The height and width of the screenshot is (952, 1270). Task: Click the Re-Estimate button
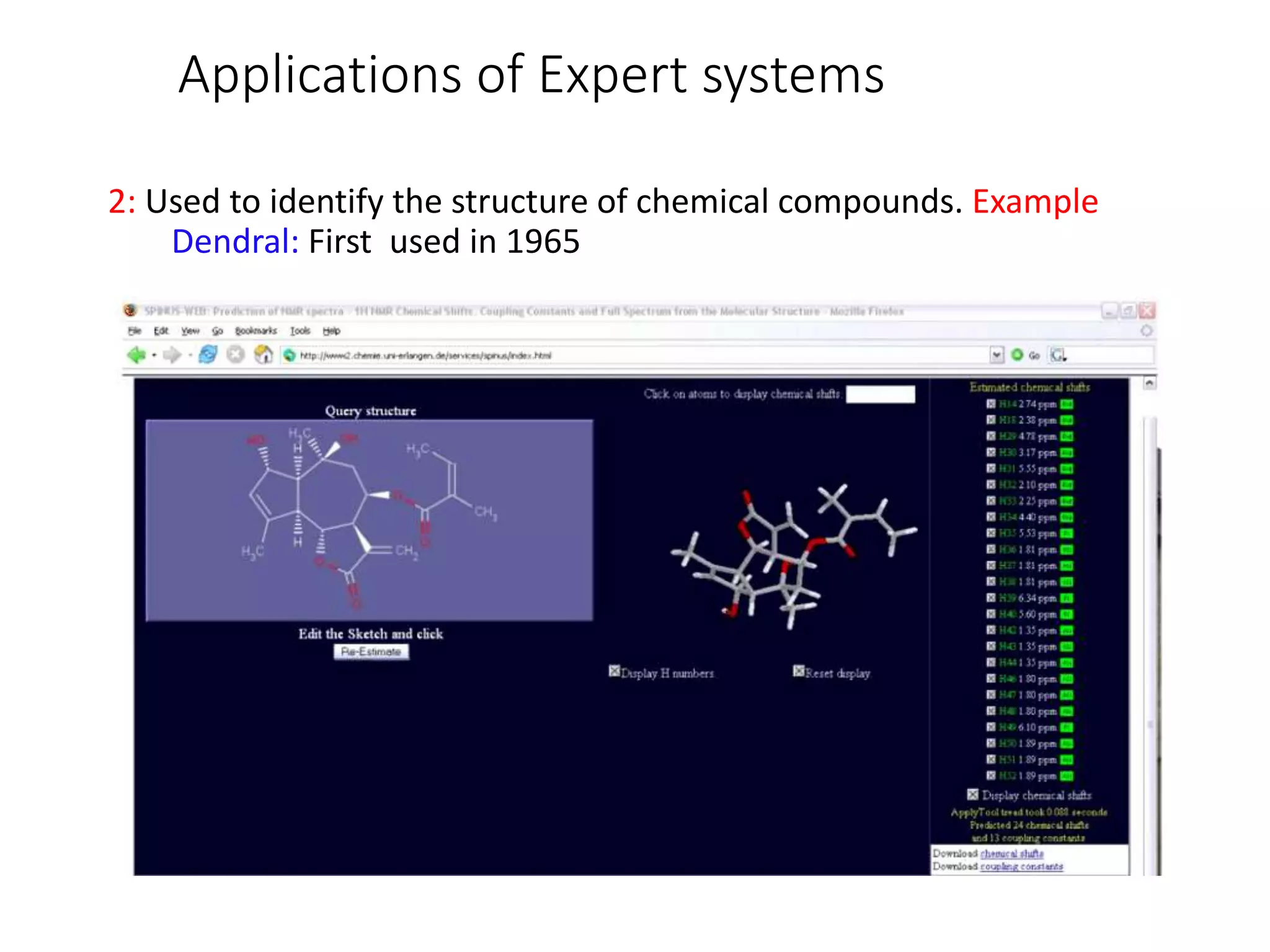point(371,652)
